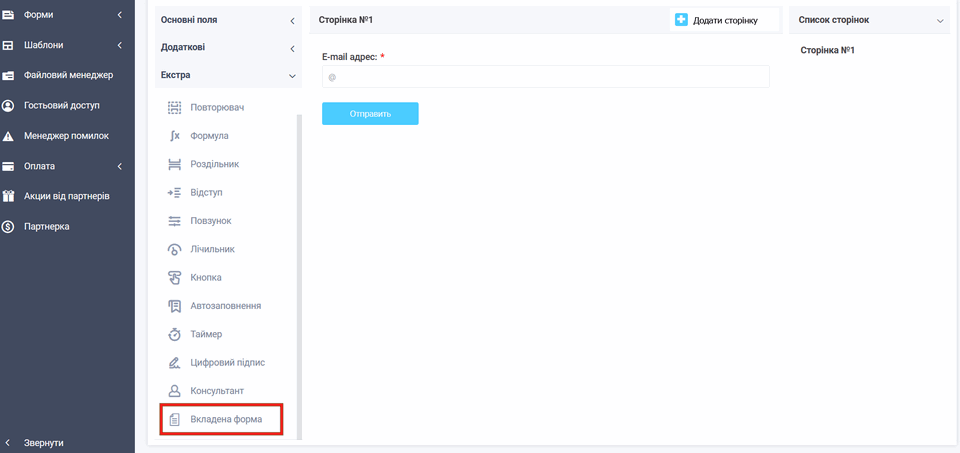Click the Цифровий підпис signature icon
Viewport: 960px width, 453px height.
pyautogui.click(x=174, y=362)
